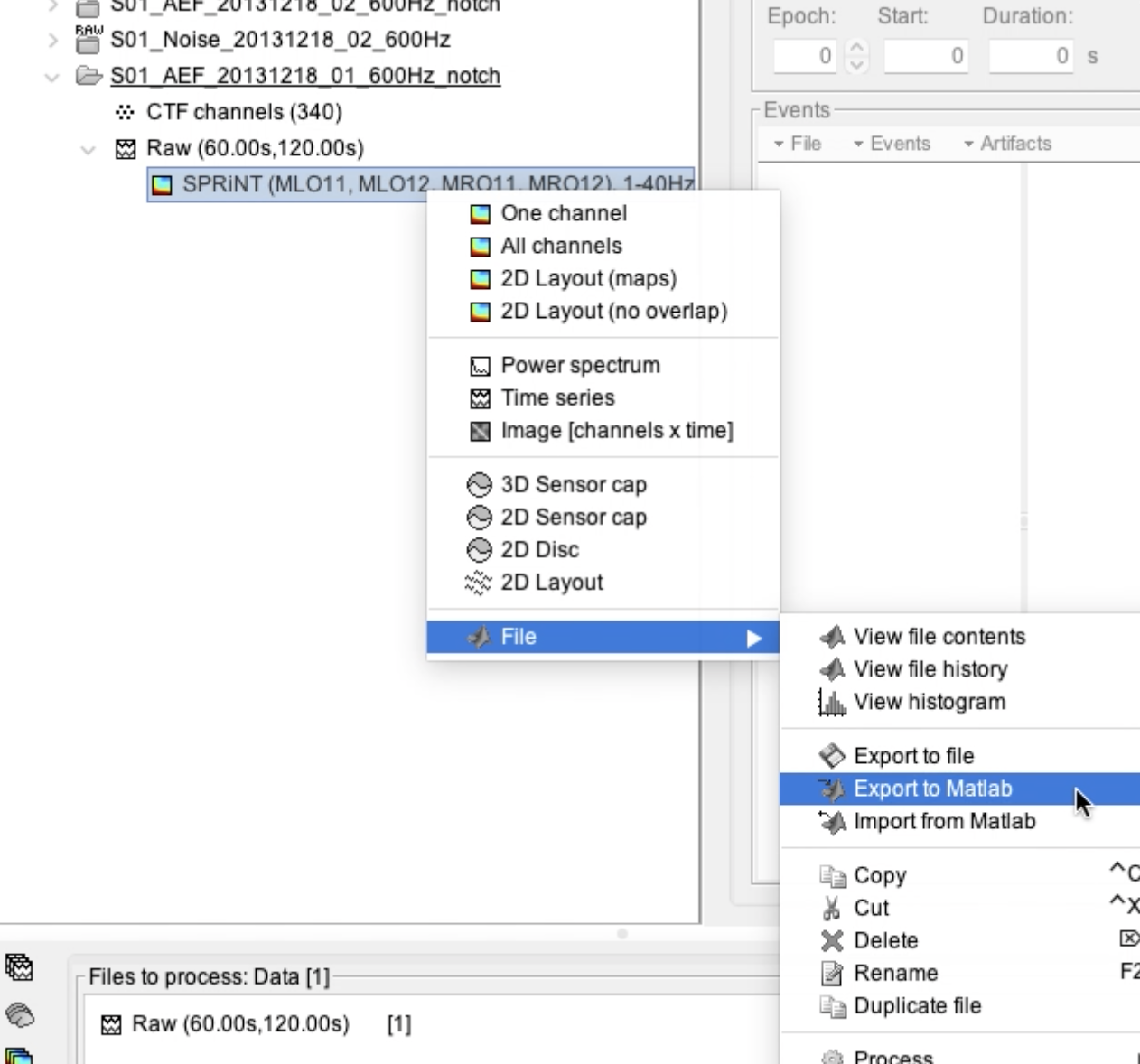Increment the Epoch stepper value
The width and height of the screenshot is (1140, 1064).
[x=858, y=48]
